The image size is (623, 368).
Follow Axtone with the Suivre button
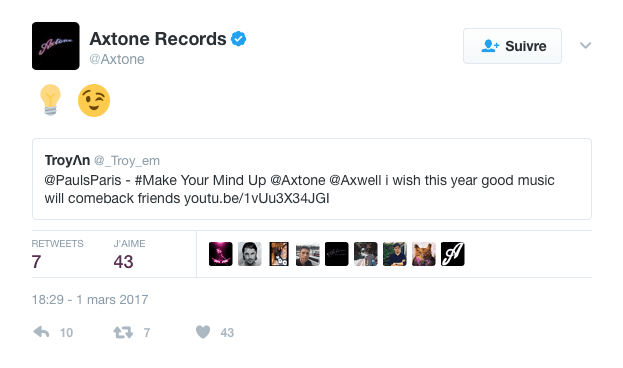point(512,46)
